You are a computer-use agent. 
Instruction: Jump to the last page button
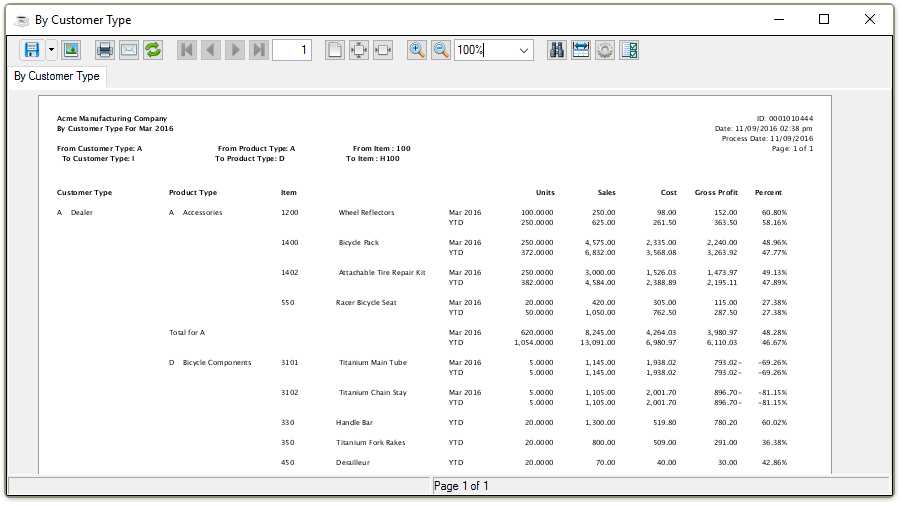(259, 50)
